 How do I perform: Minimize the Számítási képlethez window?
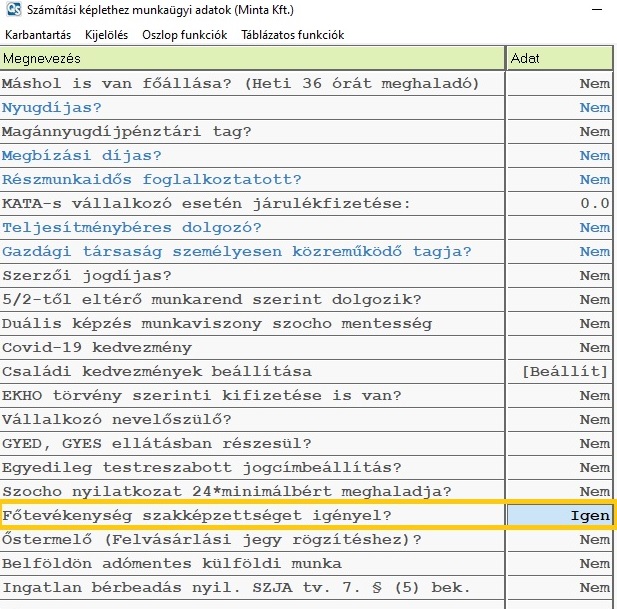(x=598, y=11)
